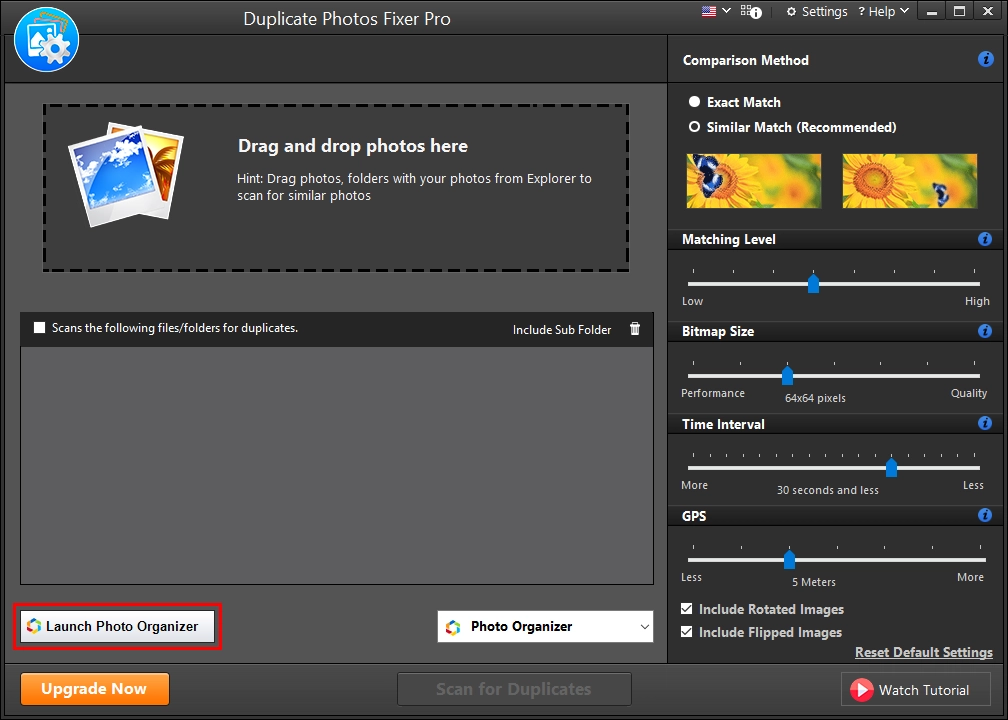
Task: Show info for Matching Level
Action: tap(985, 239)
